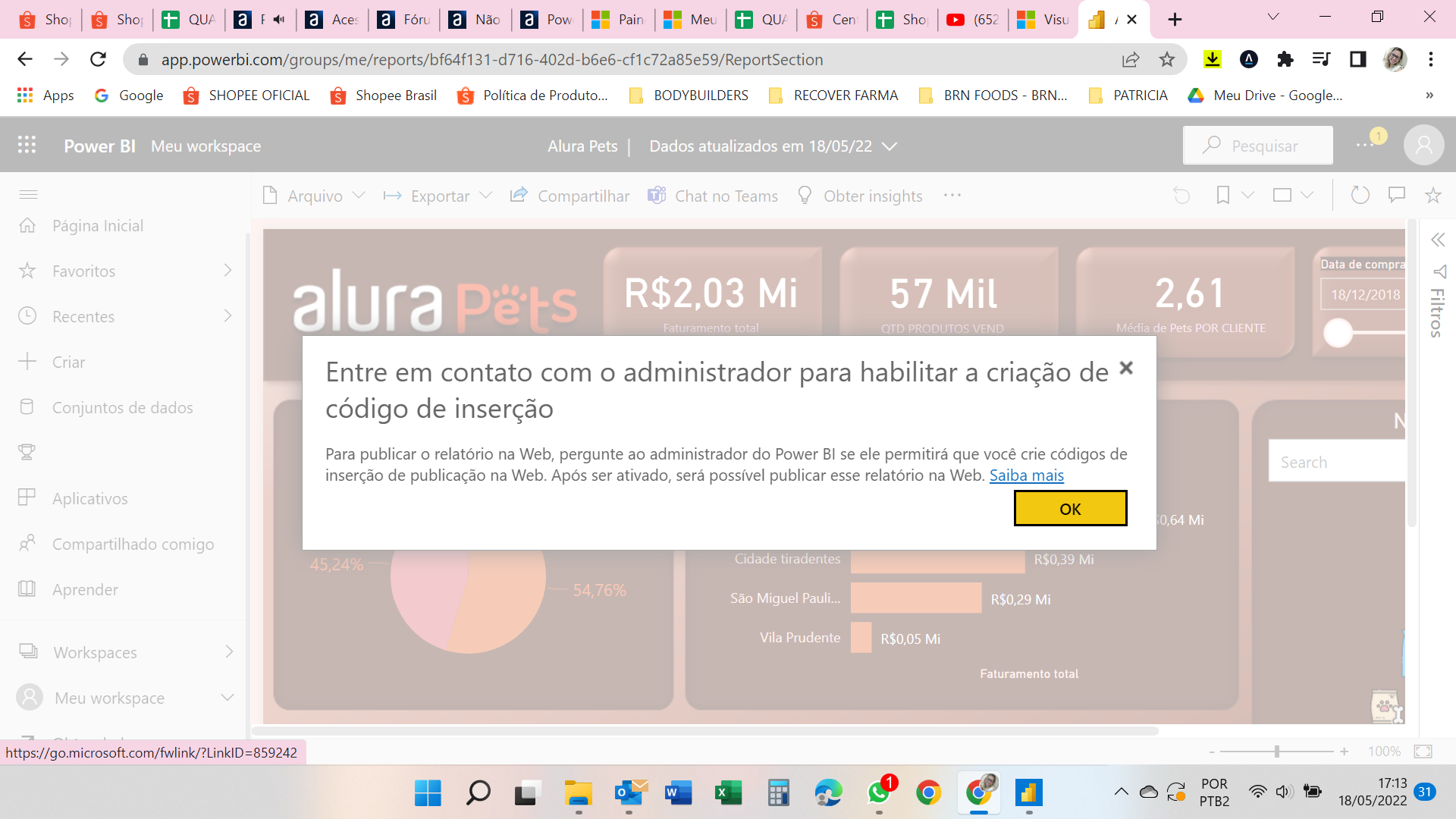This screenshot has width=1456, height=819.
Task: Click the report Search box
Action: click(x=1336, y=463)
